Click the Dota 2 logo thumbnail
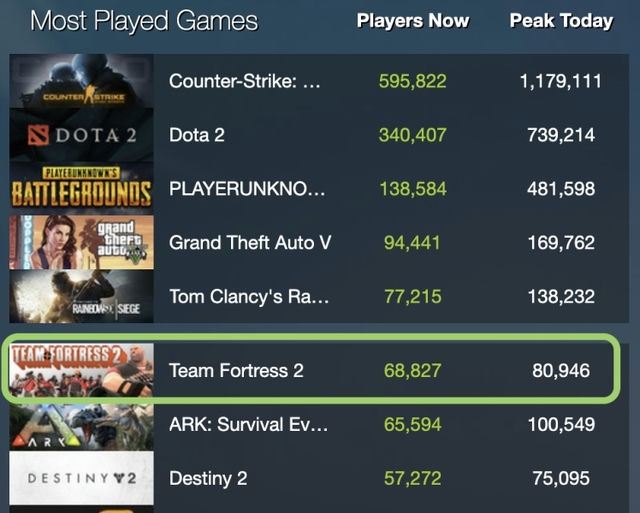 pos(81,134)
